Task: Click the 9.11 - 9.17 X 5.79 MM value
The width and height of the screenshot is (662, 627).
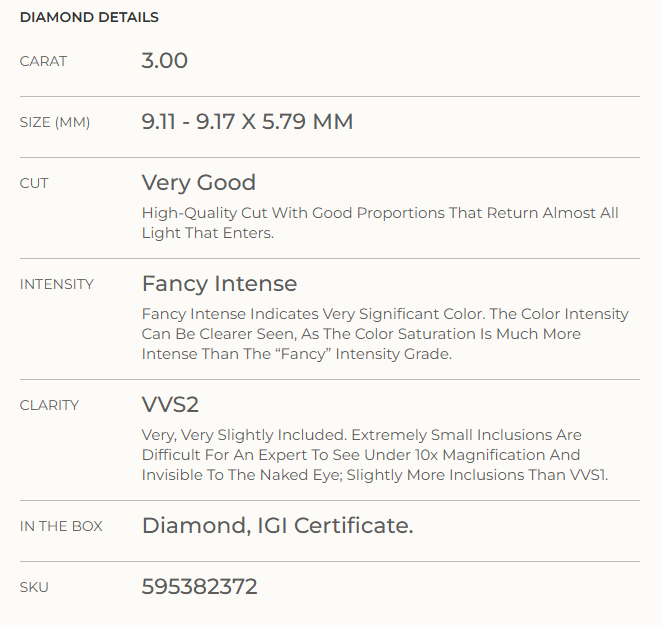Action: click(247, 122)
